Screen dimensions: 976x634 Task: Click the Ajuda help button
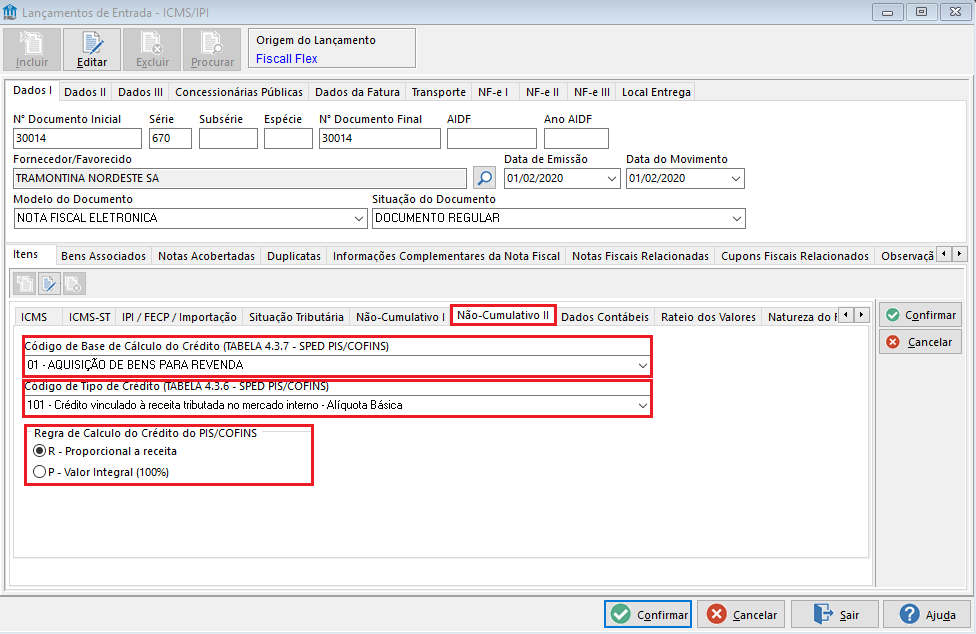pos(927,615)
